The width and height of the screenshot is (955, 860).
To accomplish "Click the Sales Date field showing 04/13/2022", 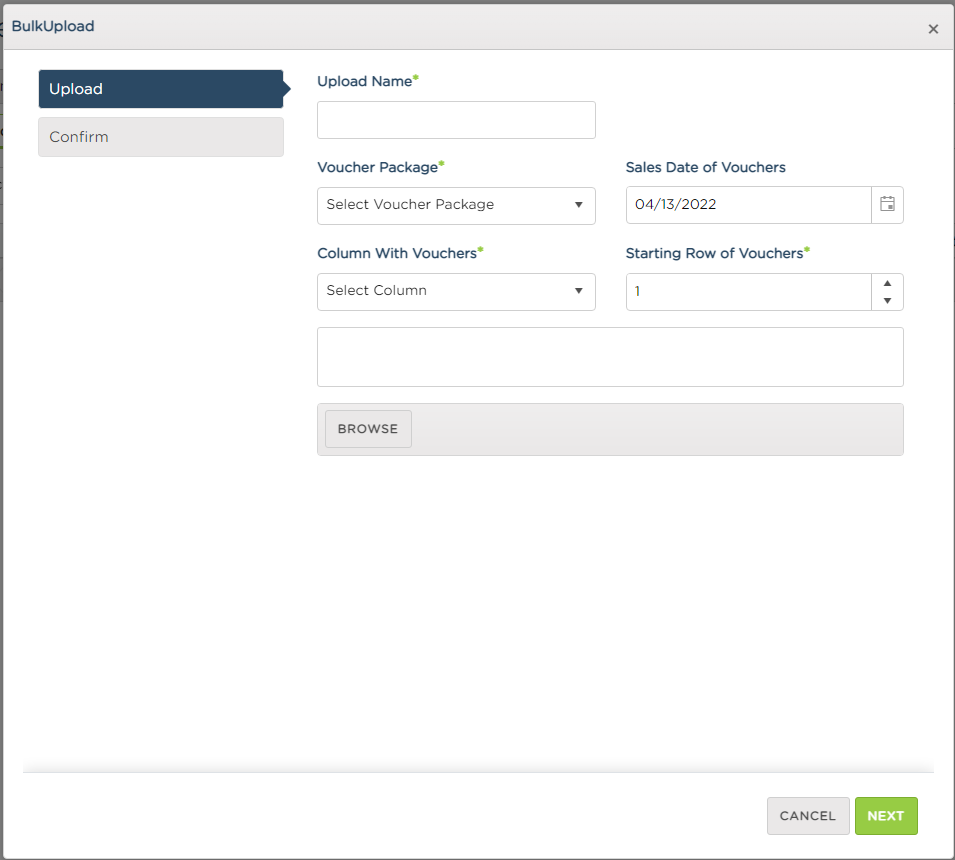I will point(748,205).
